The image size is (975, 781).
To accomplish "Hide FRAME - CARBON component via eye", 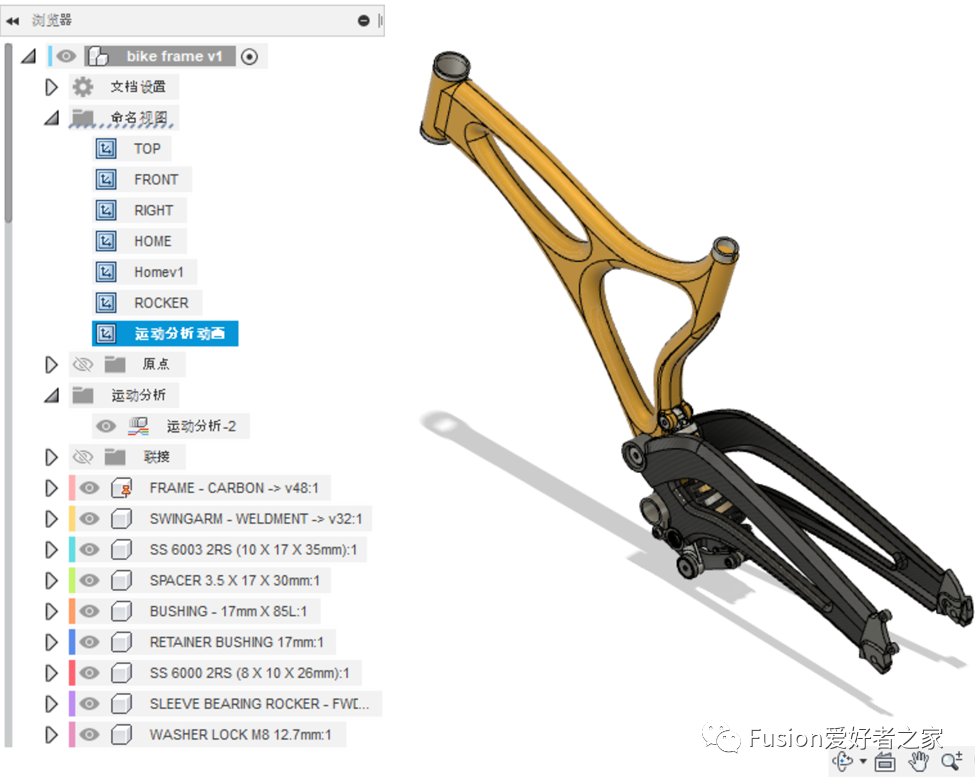I will click(x=90, y=488).
